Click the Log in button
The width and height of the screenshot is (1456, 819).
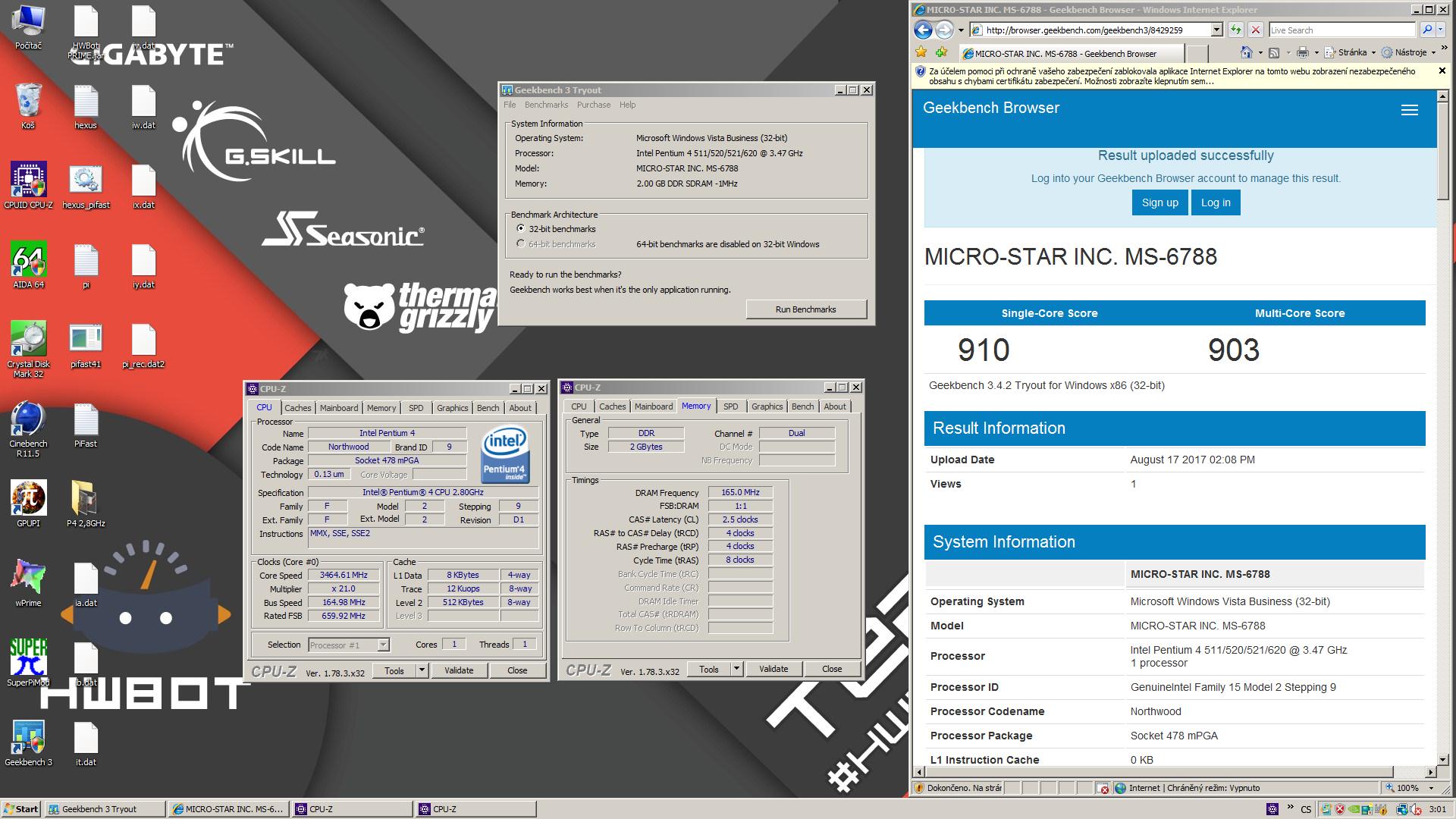tap(1216, 202)
